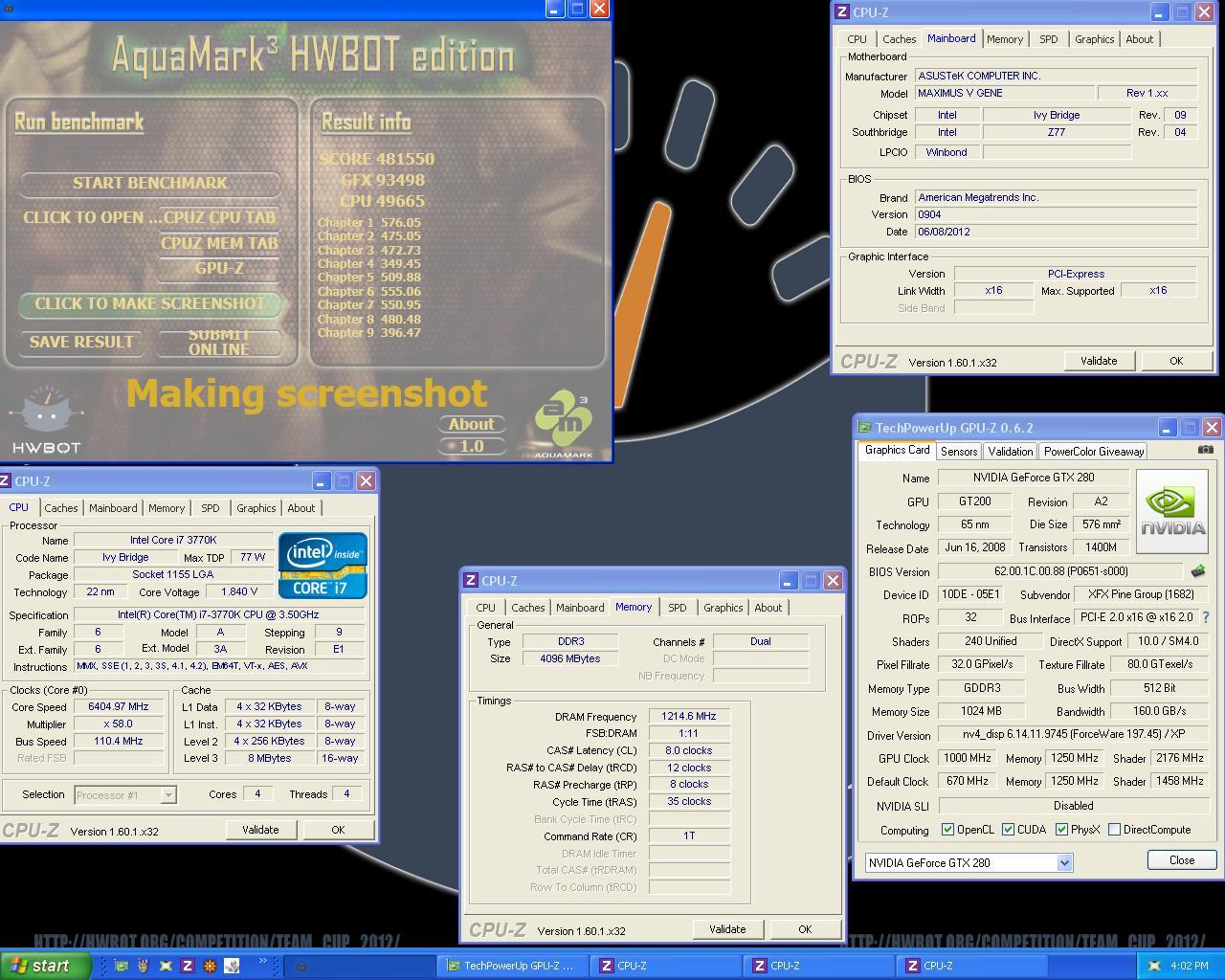Click the CPU-Z Mainboard window title icon
1225x980 pixels.
842,12
